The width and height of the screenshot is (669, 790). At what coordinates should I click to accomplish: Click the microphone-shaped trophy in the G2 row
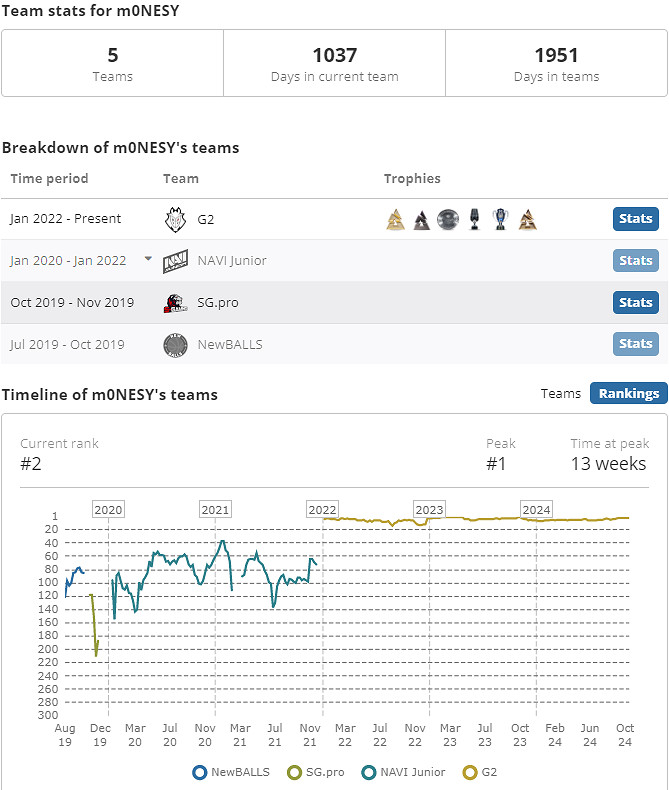pyautogui.click(x=474, y=219)
